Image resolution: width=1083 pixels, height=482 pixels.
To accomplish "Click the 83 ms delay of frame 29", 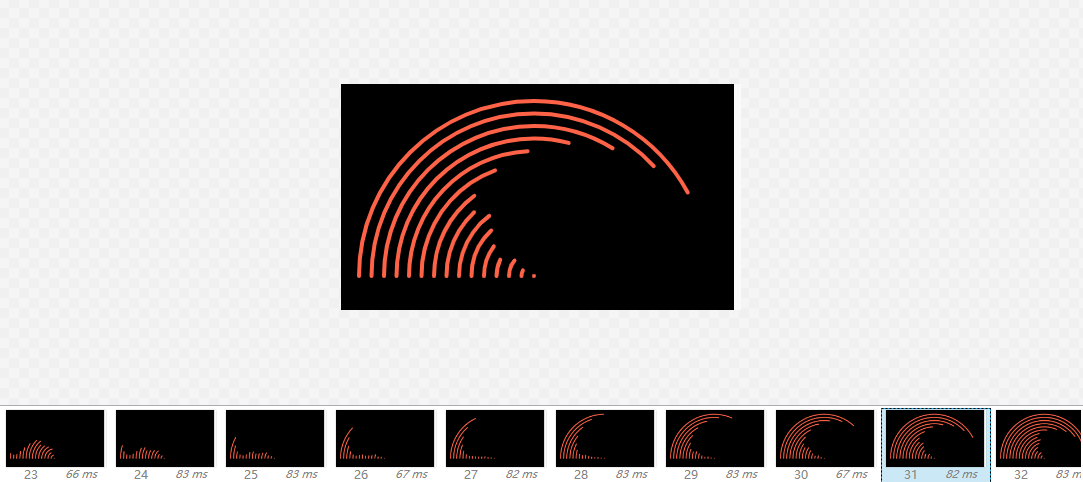I will click(741, 475).
